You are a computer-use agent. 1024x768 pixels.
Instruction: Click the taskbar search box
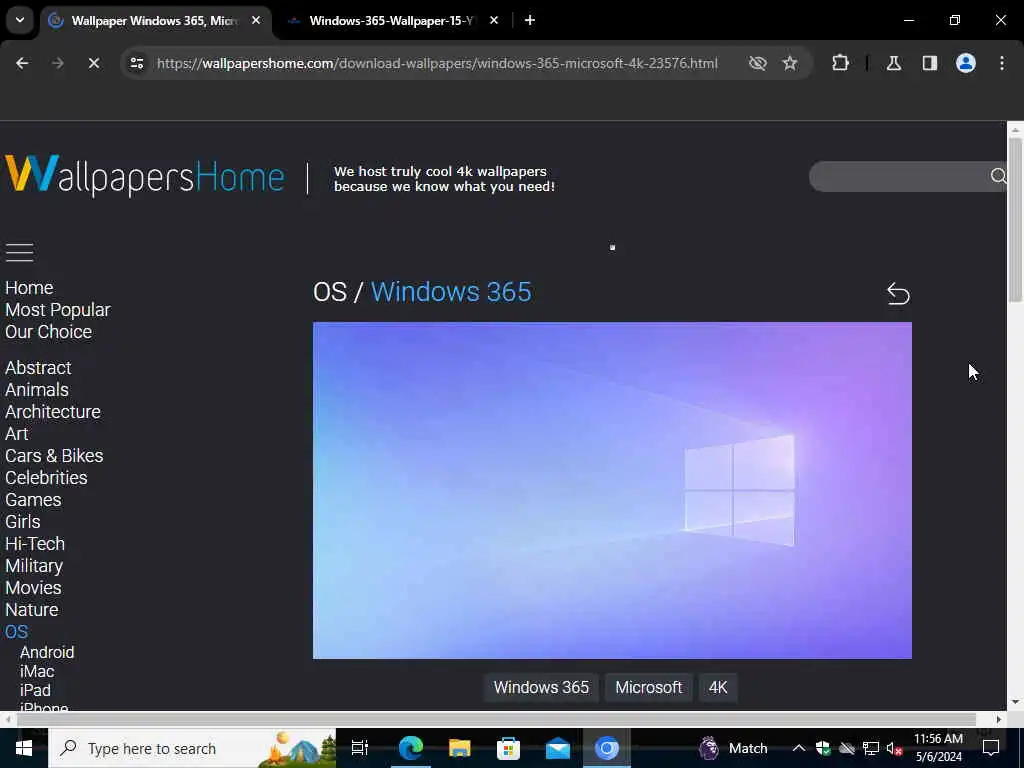pyautogui.click(x=192, y=748)
